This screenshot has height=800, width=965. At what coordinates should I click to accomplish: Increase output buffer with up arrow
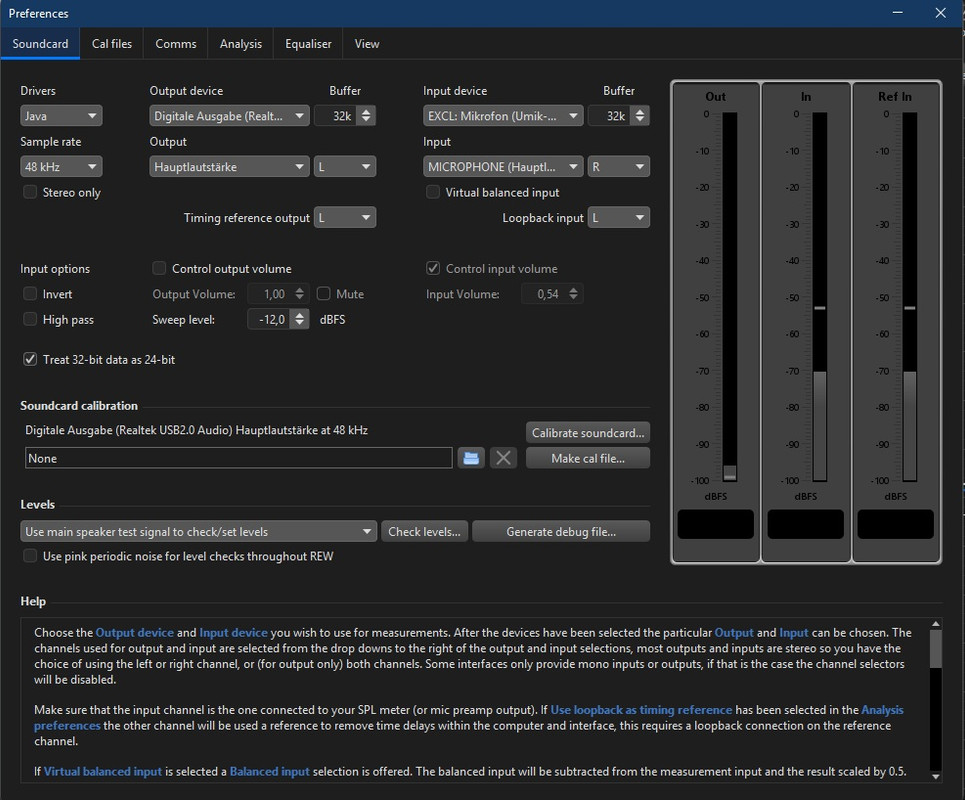366,111
